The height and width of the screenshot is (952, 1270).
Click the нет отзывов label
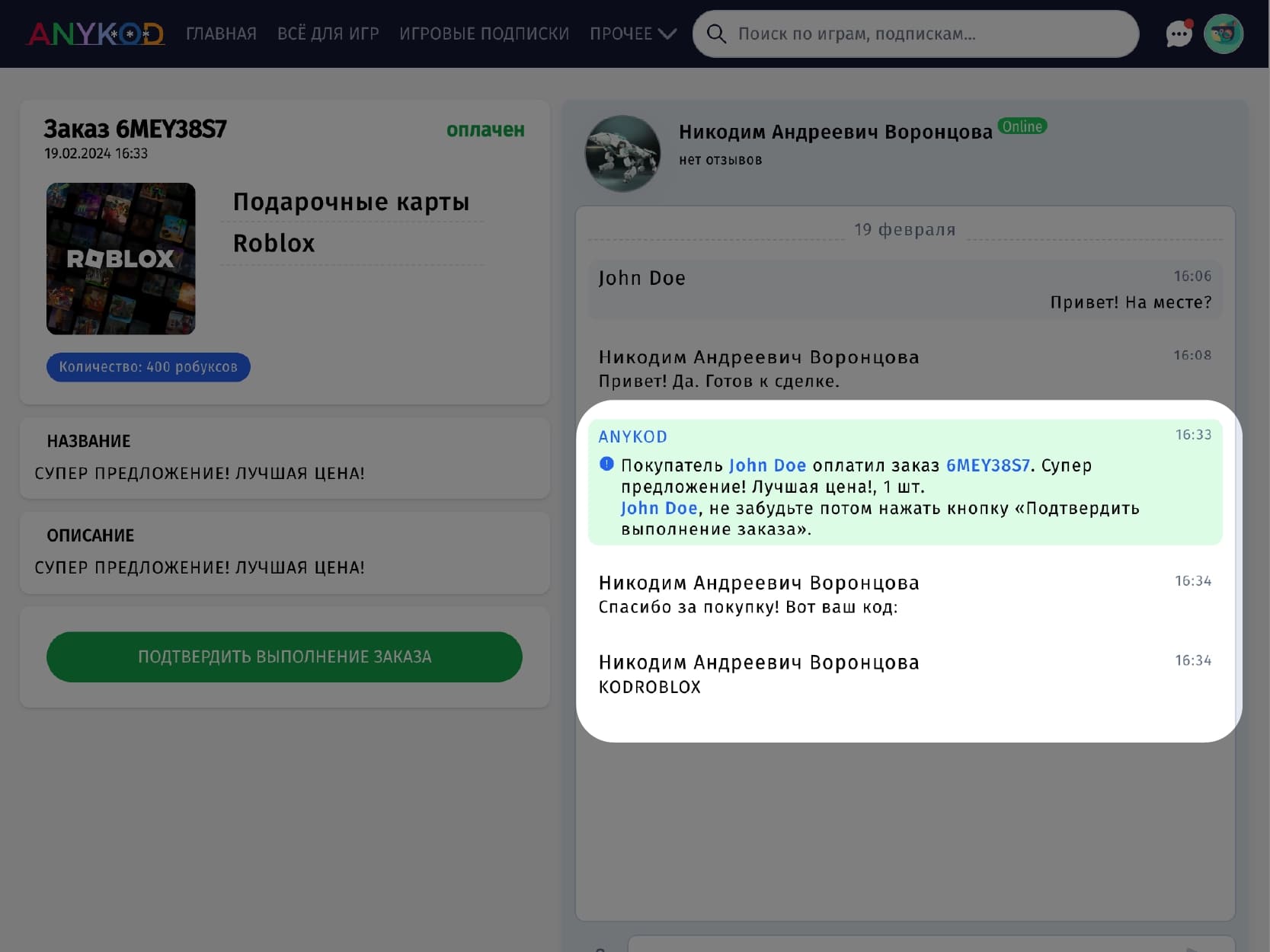(720, 160)
